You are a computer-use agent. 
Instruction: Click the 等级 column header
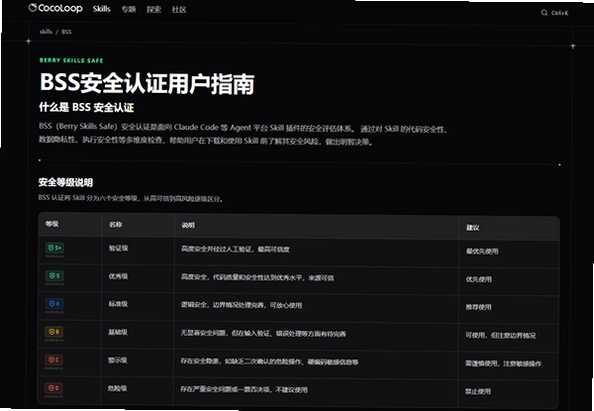pyautogui.click(x=52, y=224)
